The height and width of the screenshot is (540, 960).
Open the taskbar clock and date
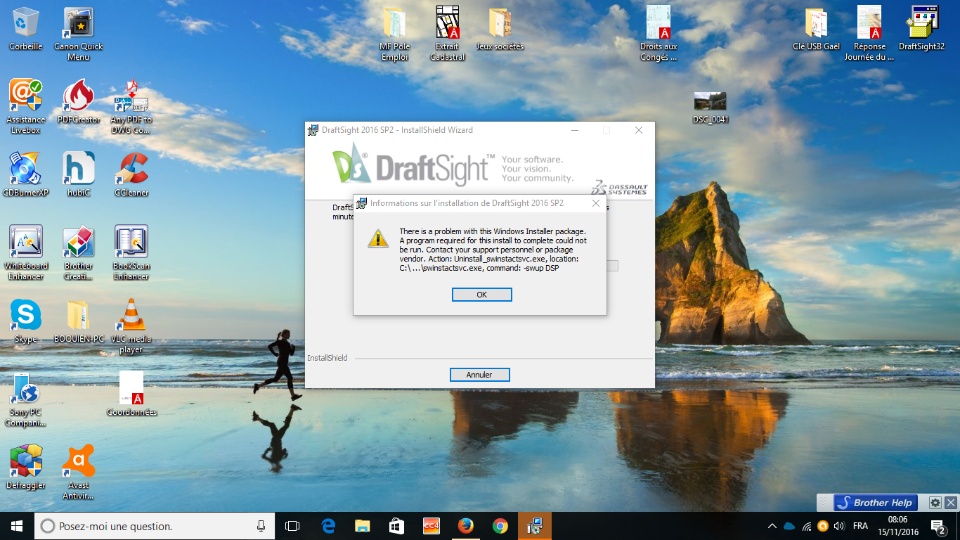click(x=898, y=526)
